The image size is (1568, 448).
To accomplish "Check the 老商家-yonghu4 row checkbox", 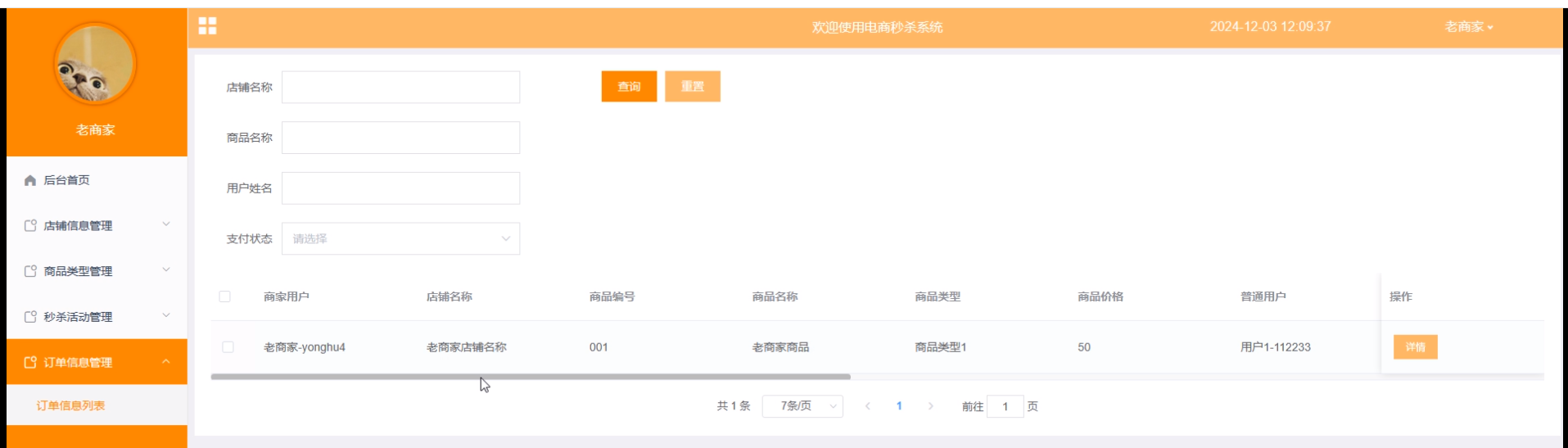I will pos(228,347).
